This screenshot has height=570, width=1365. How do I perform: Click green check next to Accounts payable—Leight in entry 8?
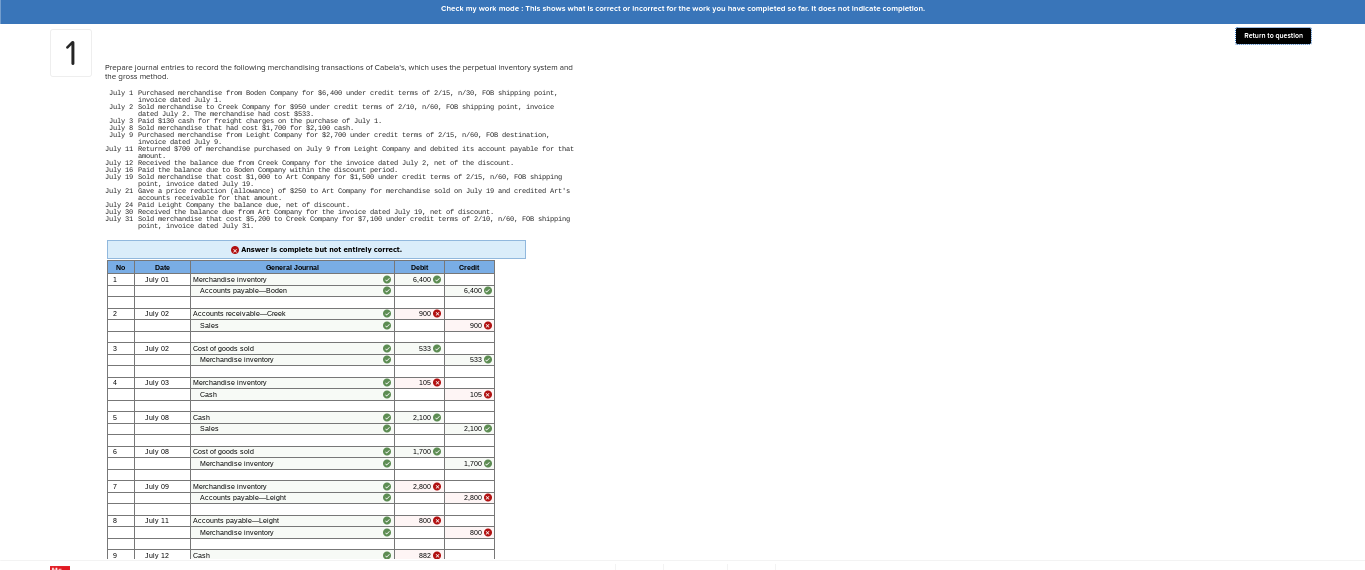[387, 521]
